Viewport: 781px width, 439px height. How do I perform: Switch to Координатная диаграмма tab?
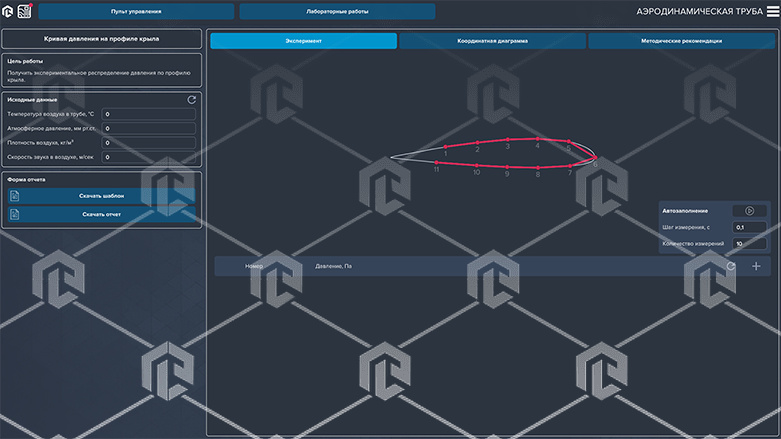tap(492, 41)
